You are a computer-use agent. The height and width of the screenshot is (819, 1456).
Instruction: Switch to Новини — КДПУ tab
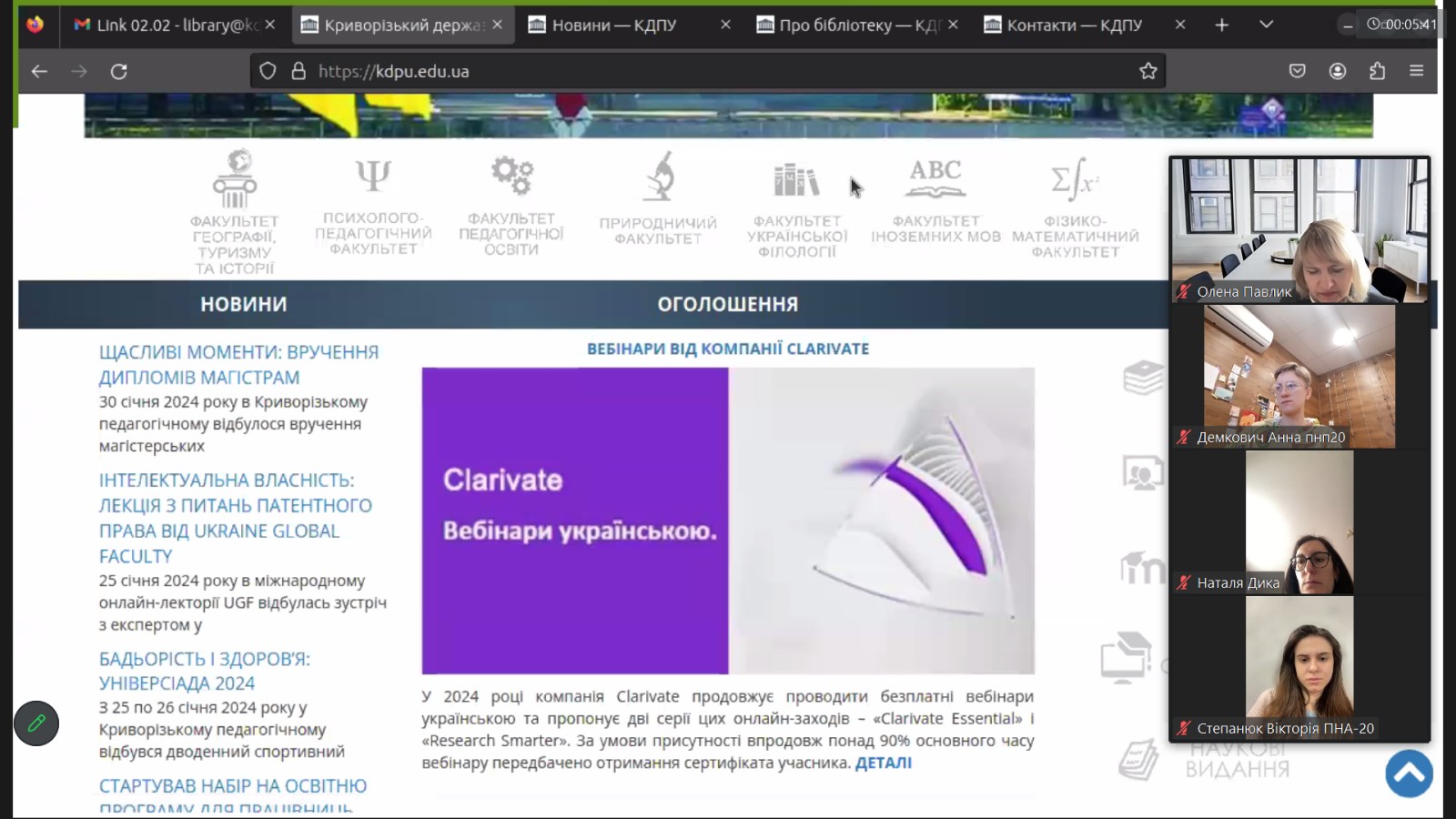630,25
